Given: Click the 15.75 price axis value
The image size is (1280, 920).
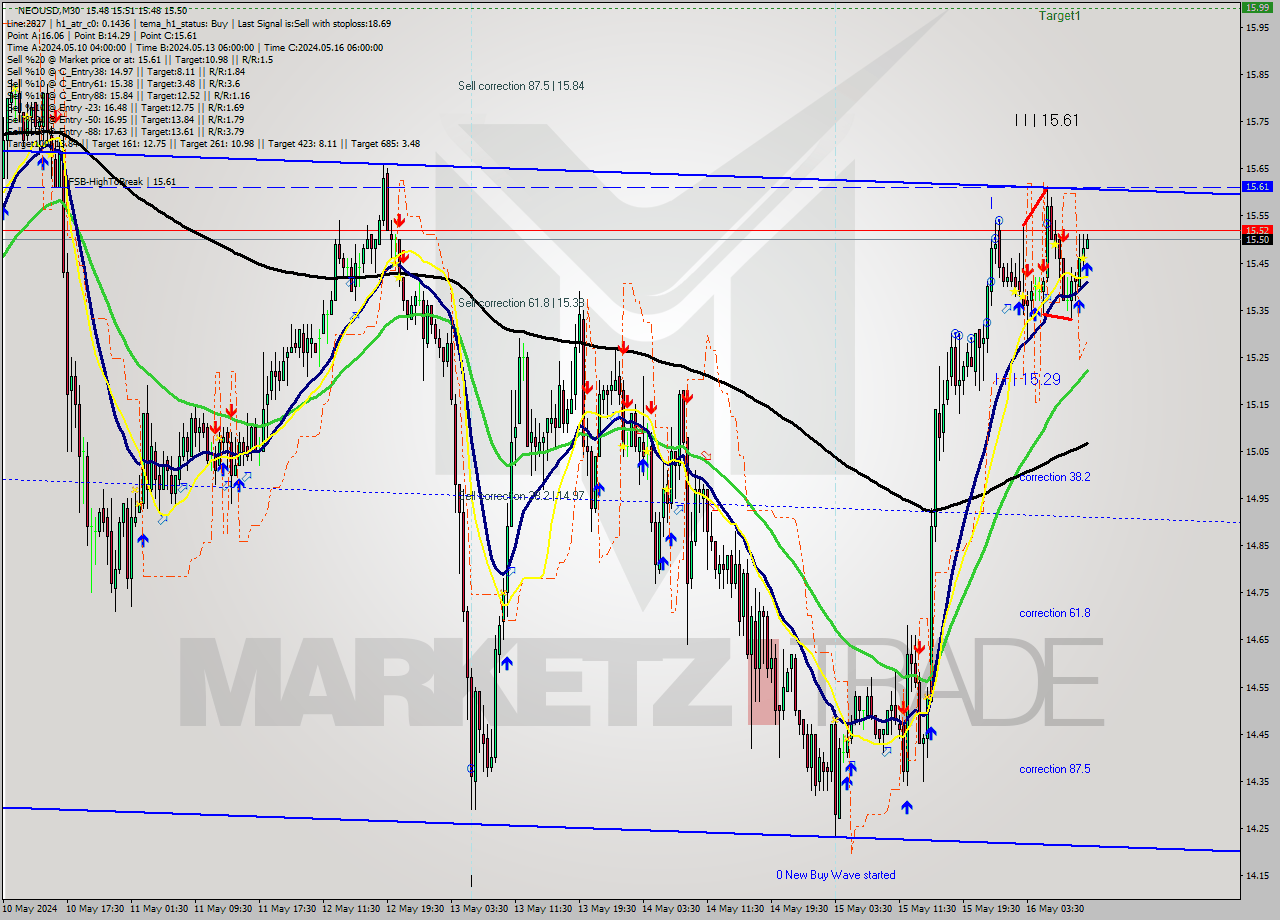Looking at the screenshot, I should (1257, 121).
